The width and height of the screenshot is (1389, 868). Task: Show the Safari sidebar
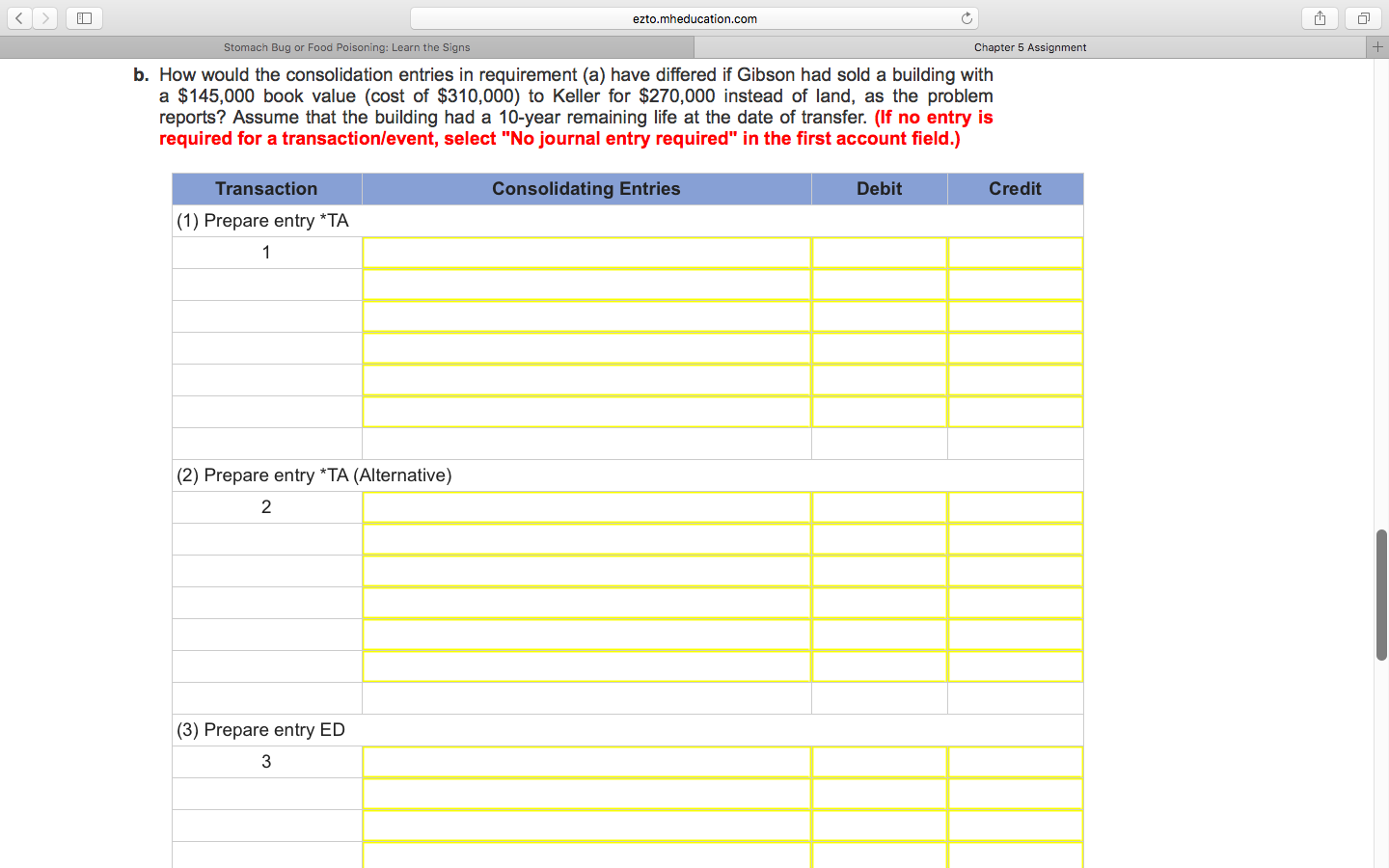click(84, 18)
